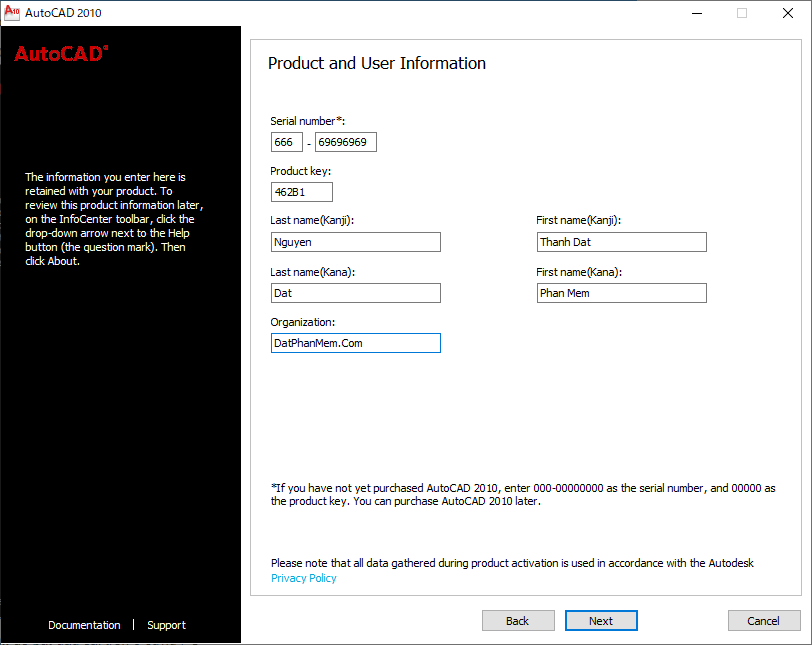812x645 pixels.
Task: Go to previous step with Back
Action: point(518,621)
